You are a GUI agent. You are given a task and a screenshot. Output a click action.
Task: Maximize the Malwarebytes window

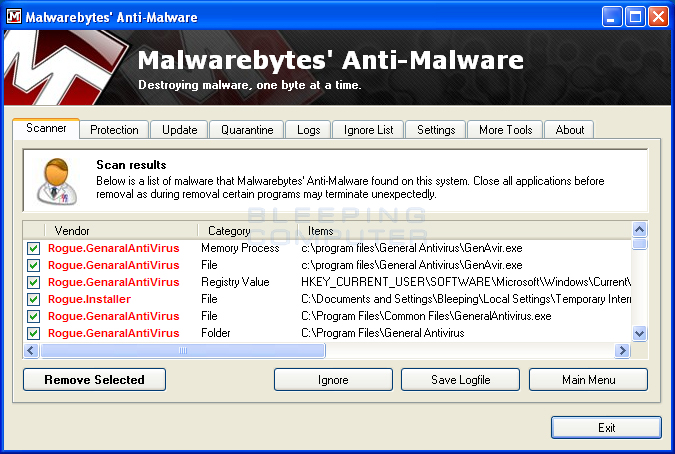coord(635,17)
